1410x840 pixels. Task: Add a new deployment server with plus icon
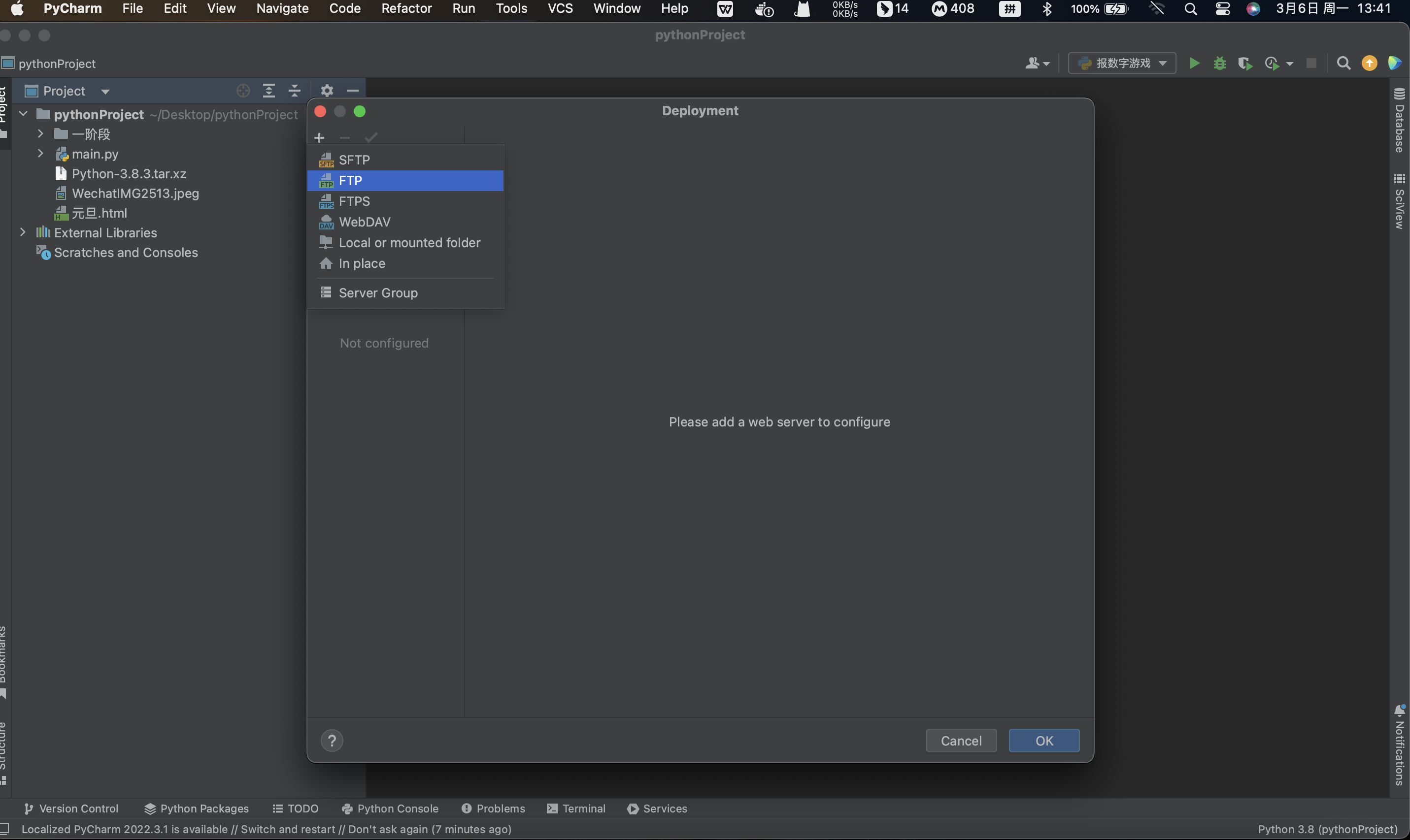[x=319, y=137]
